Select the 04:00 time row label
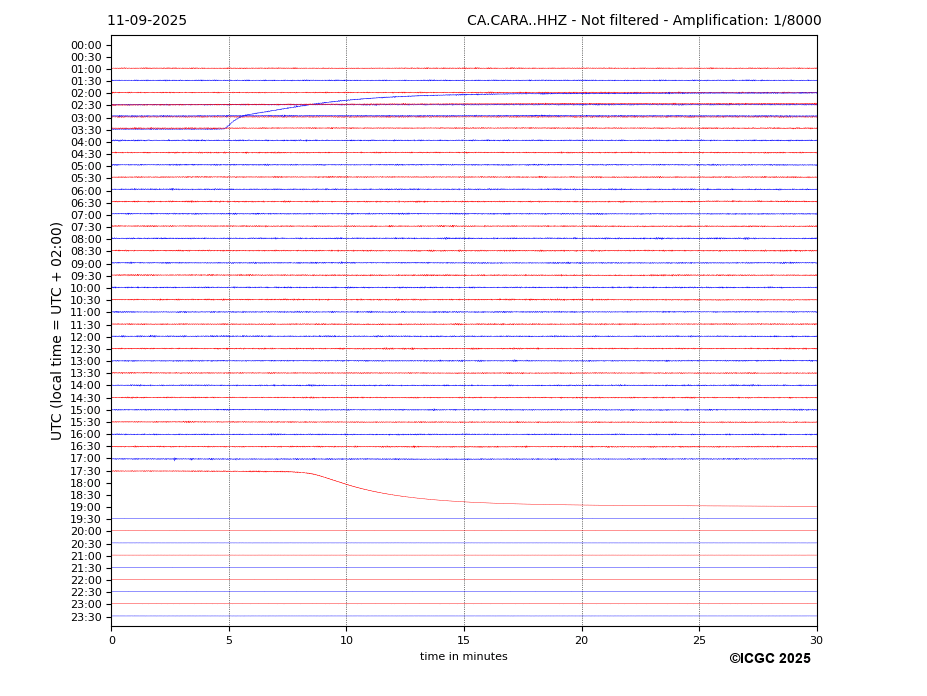 tap(86, 143)
